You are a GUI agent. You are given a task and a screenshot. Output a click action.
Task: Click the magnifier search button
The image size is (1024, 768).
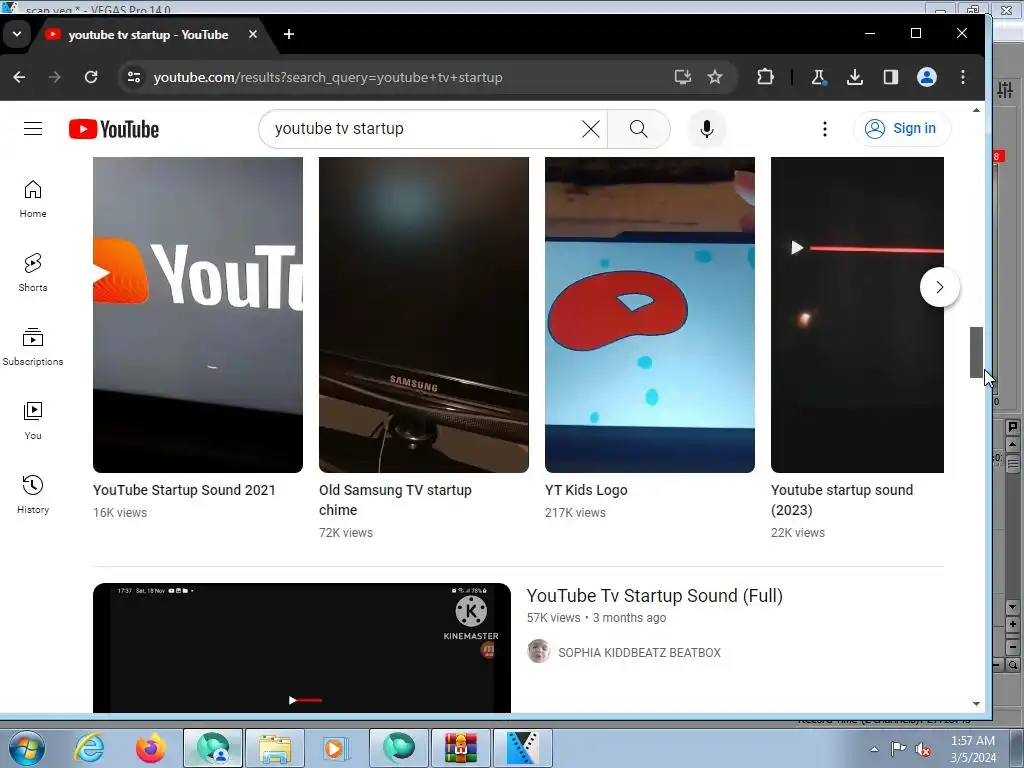tap(639, 129)
